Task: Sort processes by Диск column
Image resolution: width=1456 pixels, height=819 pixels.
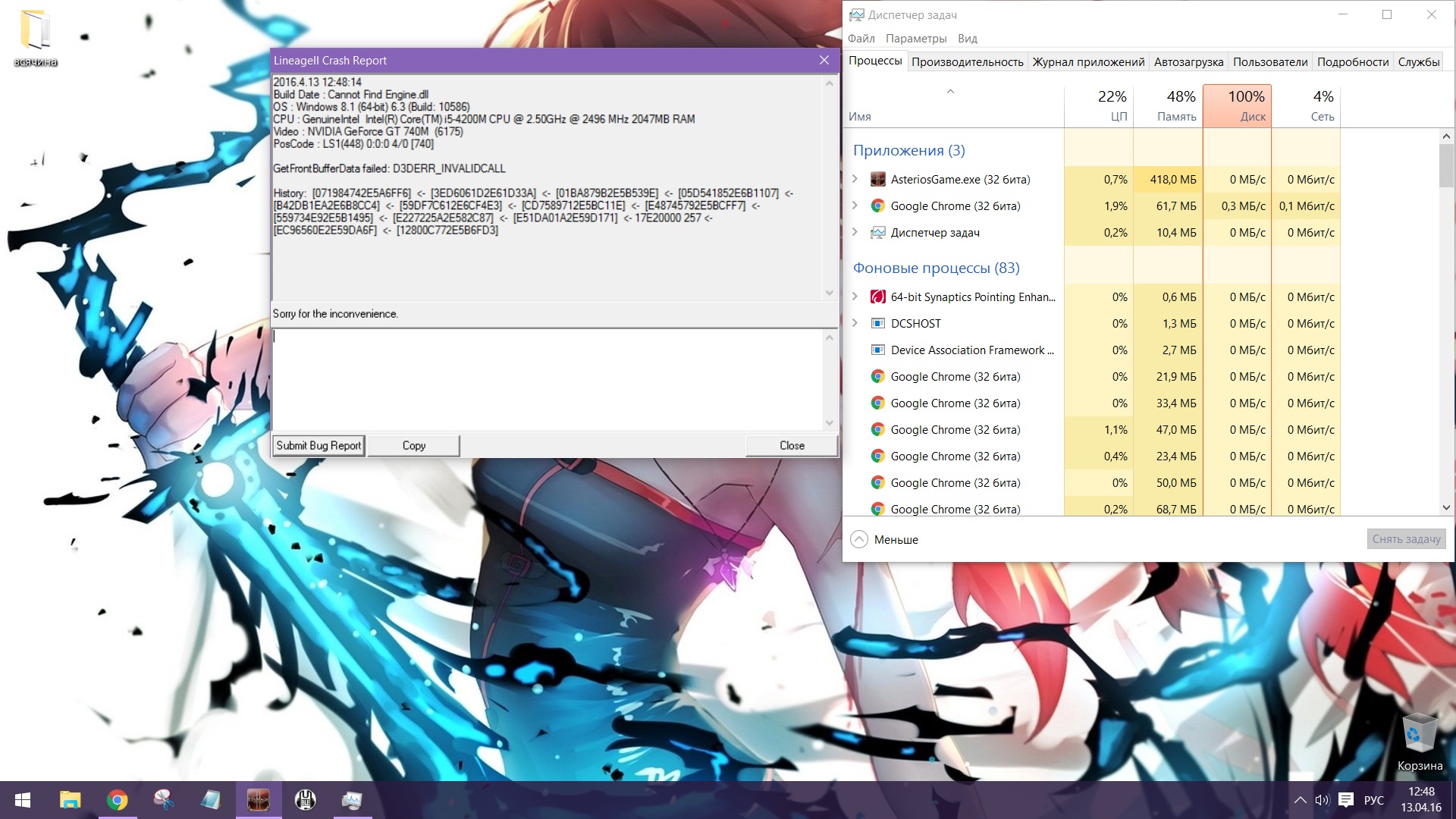Action: 1237,106
